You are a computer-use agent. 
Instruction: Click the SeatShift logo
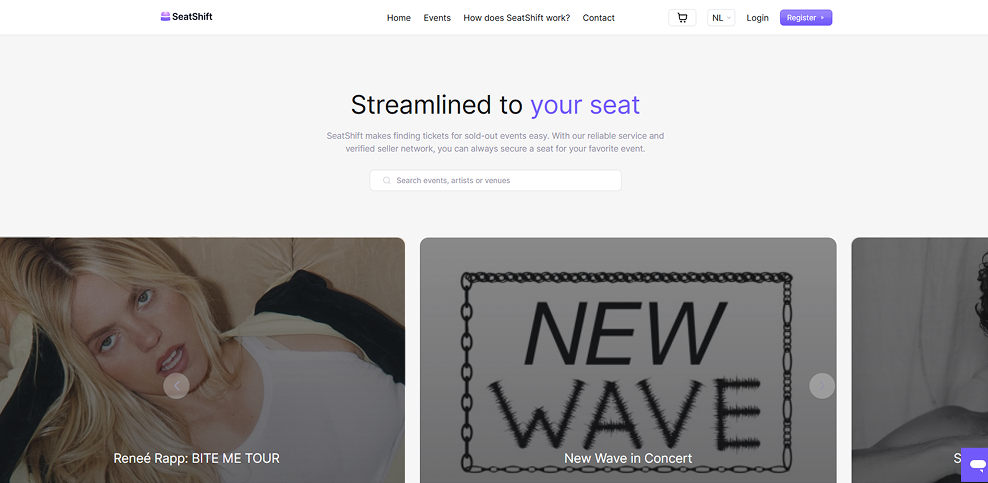[x=187, y=17]
